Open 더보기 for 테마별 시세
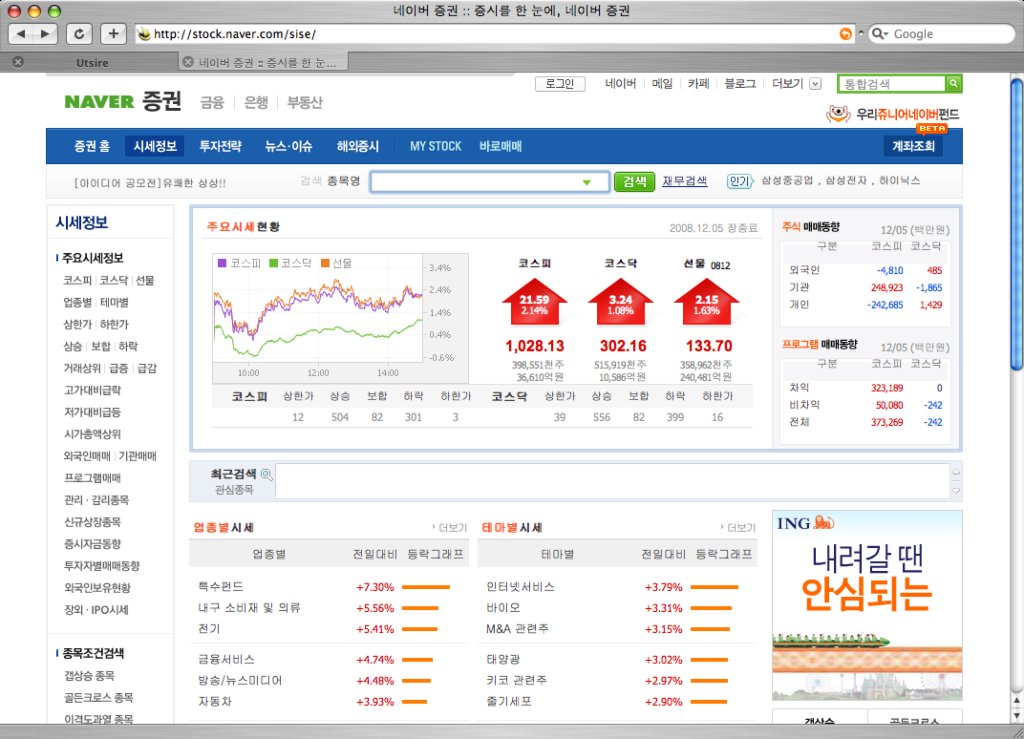Image resolution: width=1024 pixels, height=739 pixels. coord(738,527)
